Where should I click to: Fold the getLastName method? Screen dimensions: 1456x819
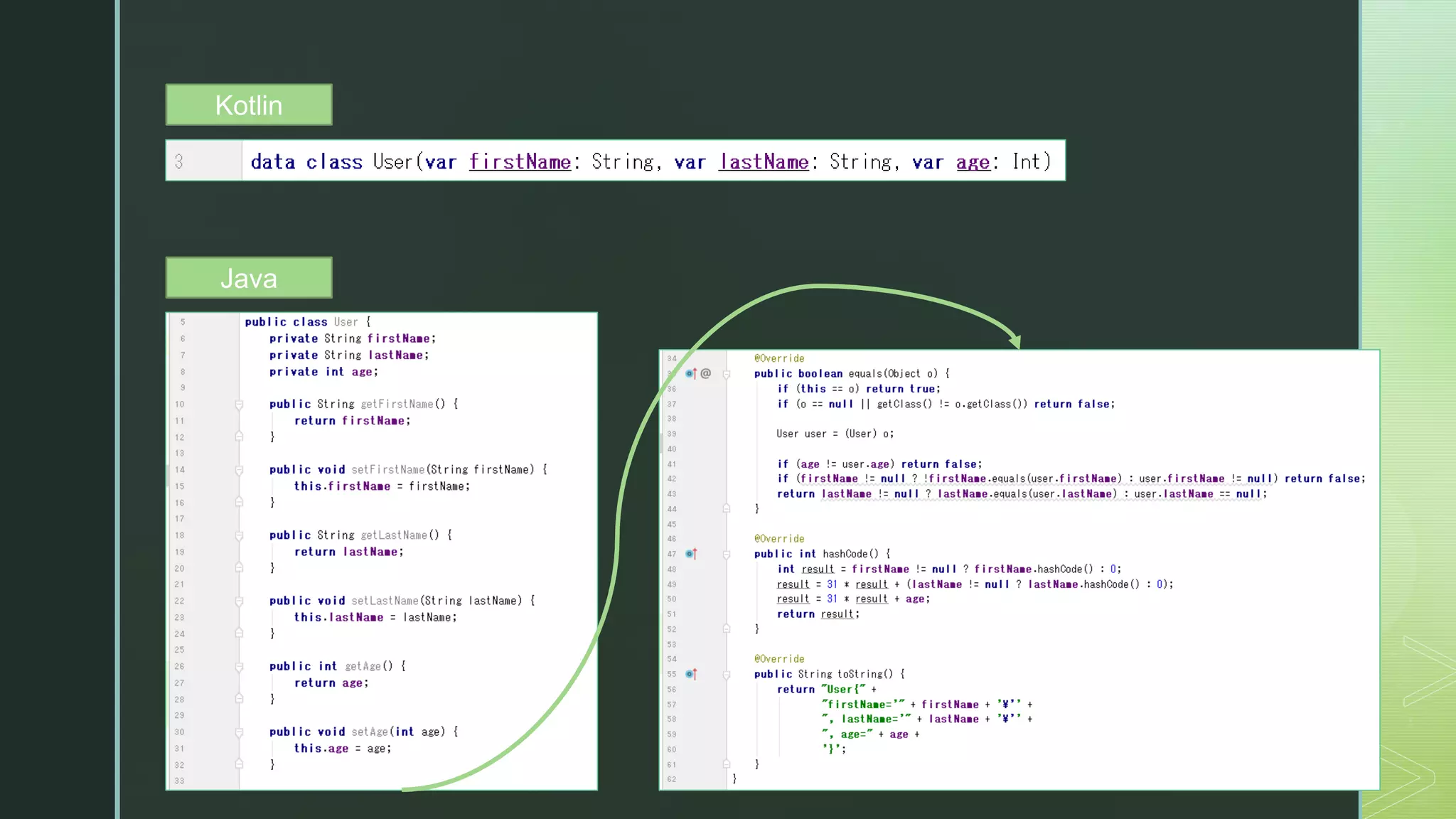[x=239, y=535]
